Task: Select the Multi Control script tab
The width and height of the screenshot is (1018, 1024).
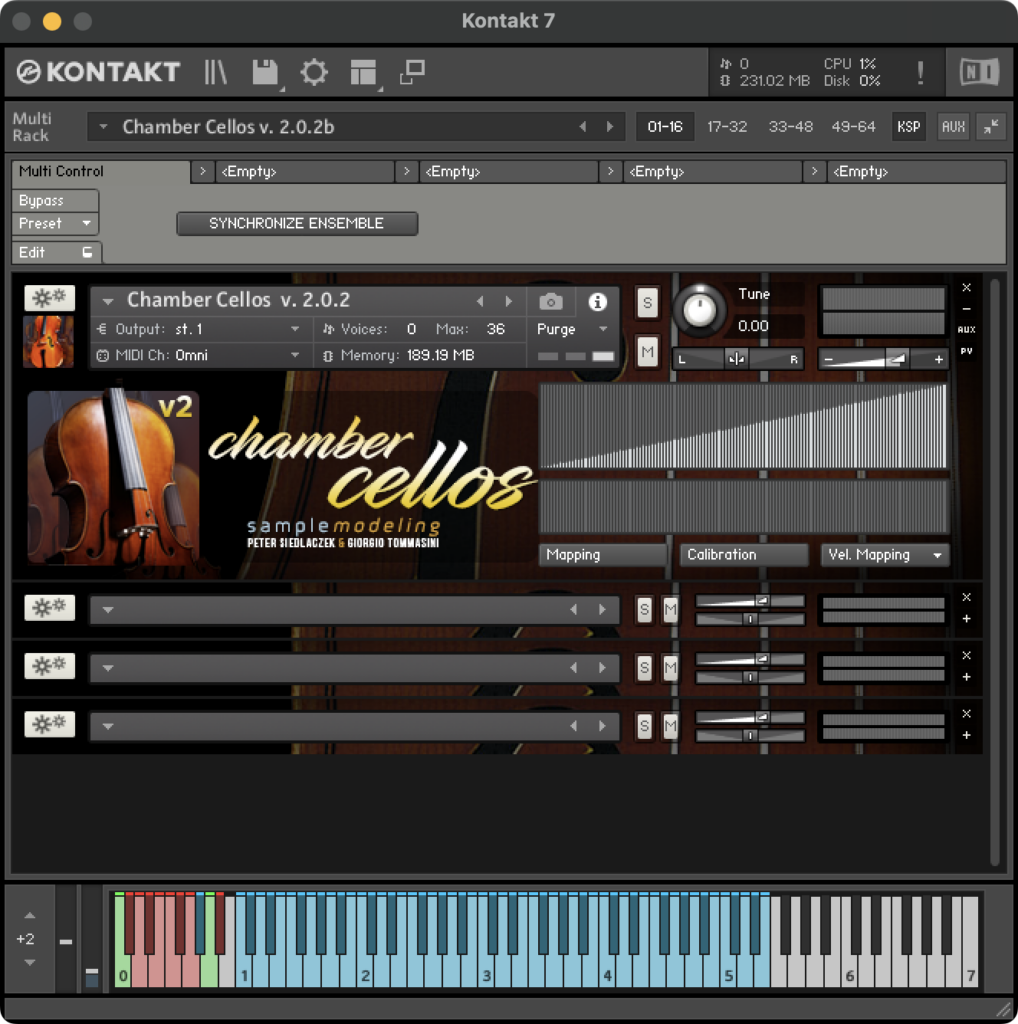Action: coord(101,171)
